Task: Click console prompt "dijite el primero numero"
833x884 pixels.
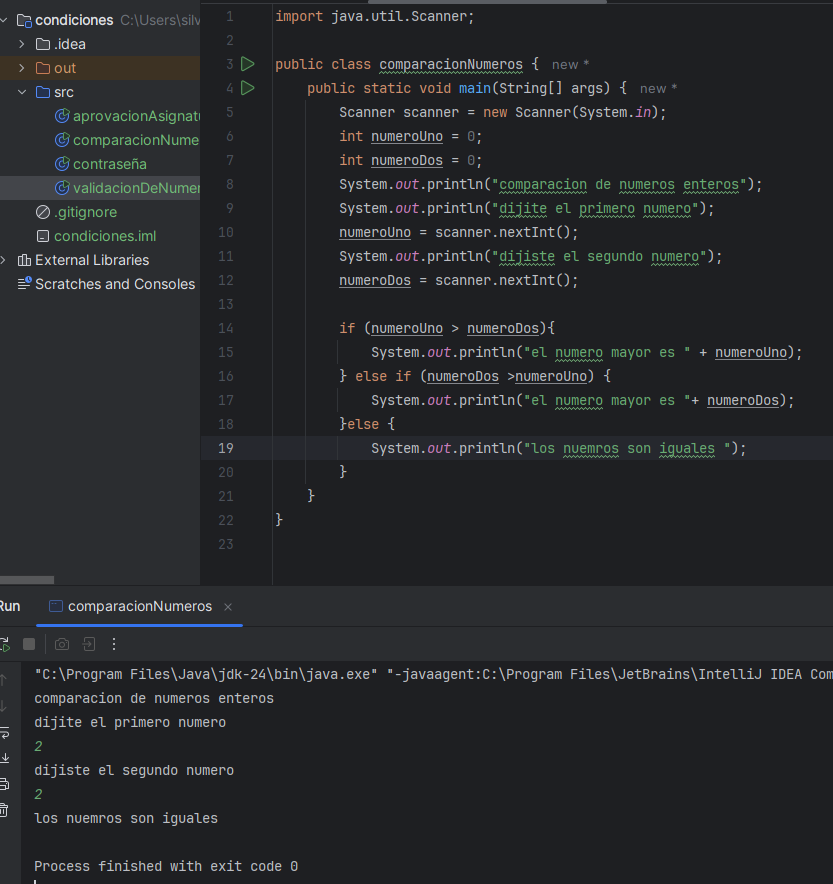Action: 130,723
